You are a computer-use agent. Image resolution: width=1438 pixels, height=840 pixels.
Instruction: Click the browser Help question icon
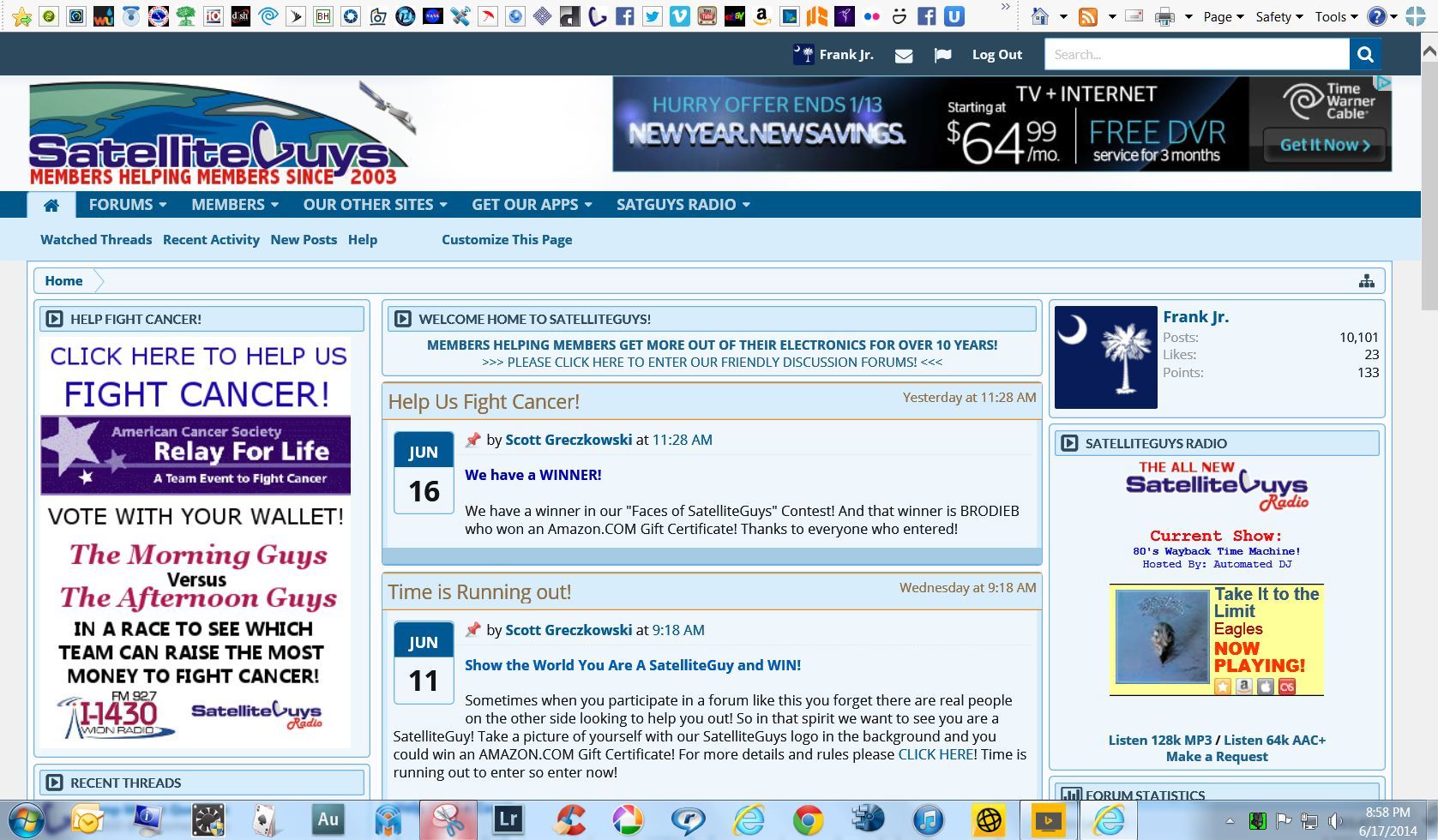[1377, 16]
